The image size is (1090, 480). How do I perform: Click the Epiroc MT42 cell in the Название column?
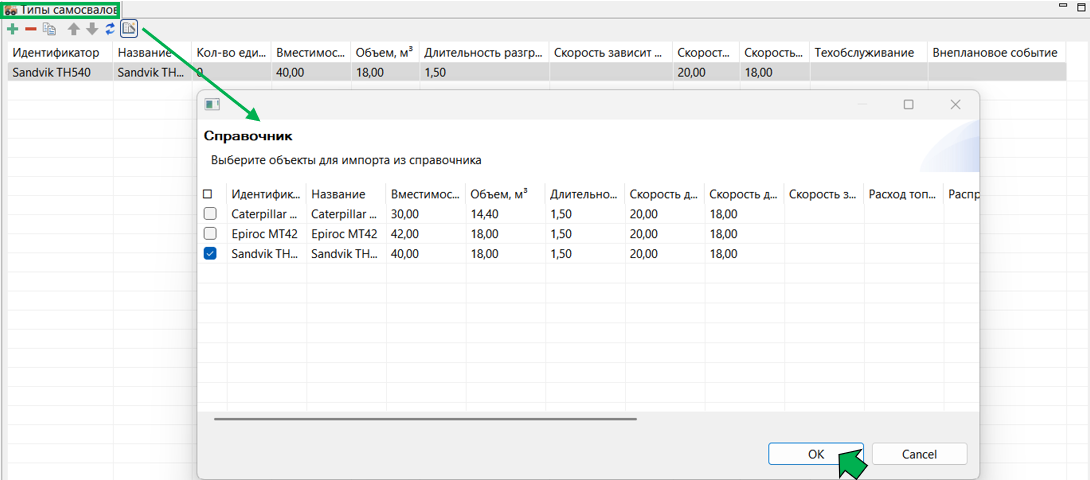346,234
